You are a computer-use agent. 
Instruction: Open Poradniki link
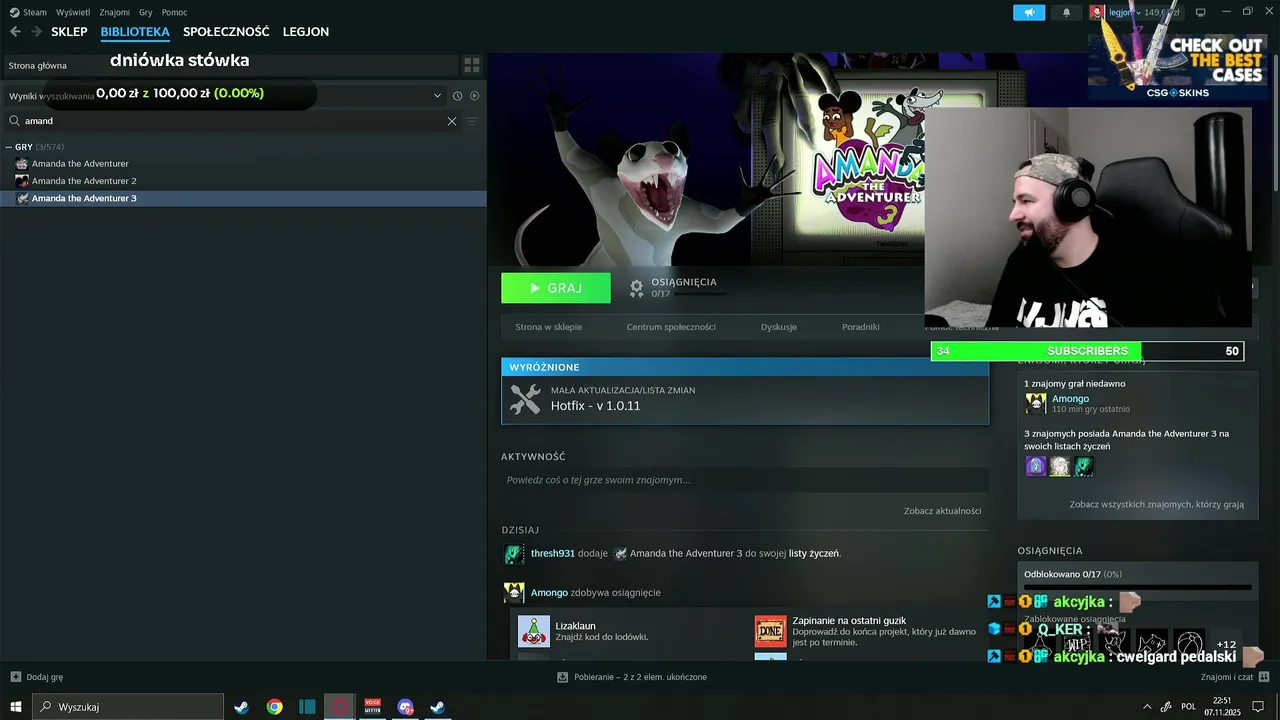click(861, 327)
